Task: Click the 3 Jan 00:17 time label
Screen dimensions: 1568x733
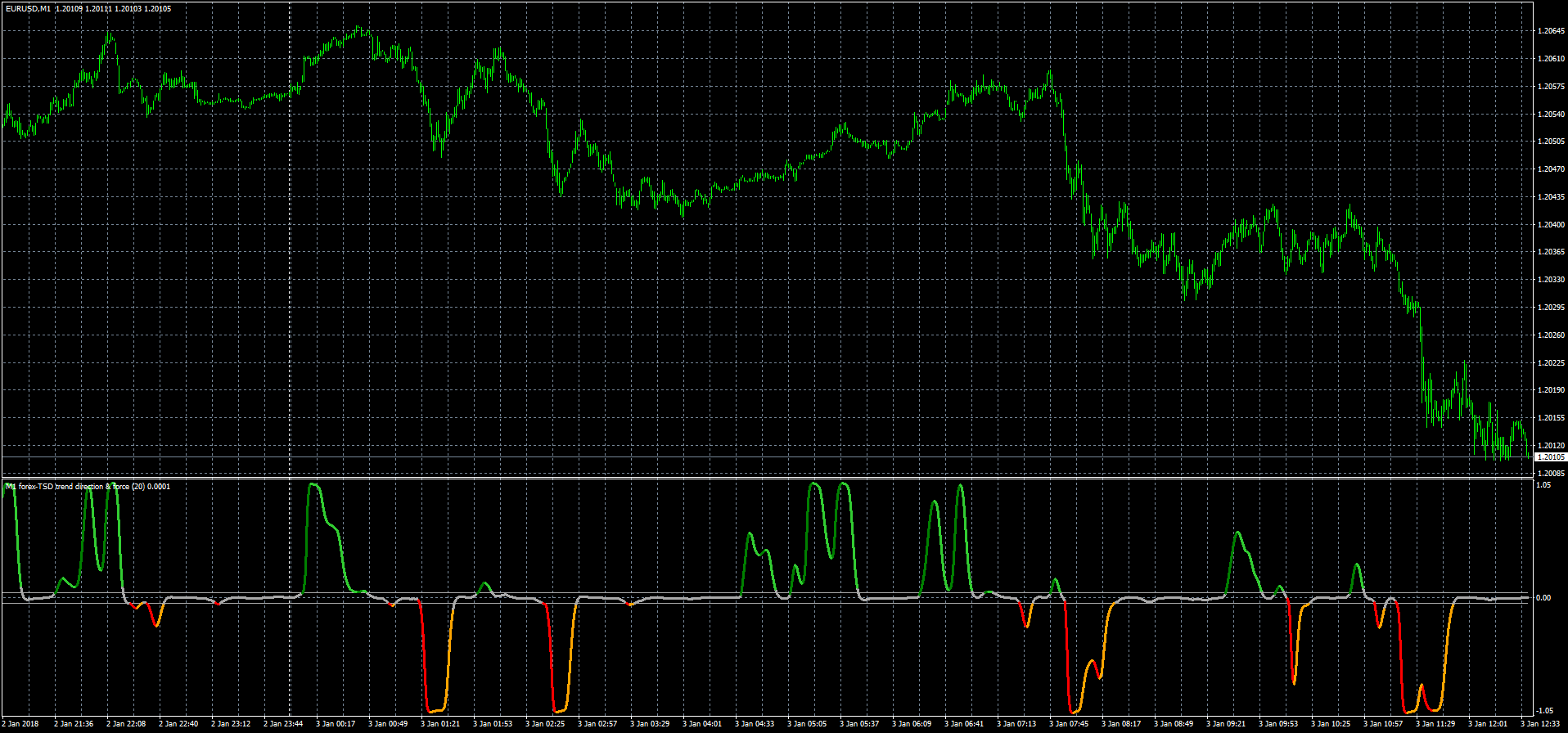Action: coord(336,724)
